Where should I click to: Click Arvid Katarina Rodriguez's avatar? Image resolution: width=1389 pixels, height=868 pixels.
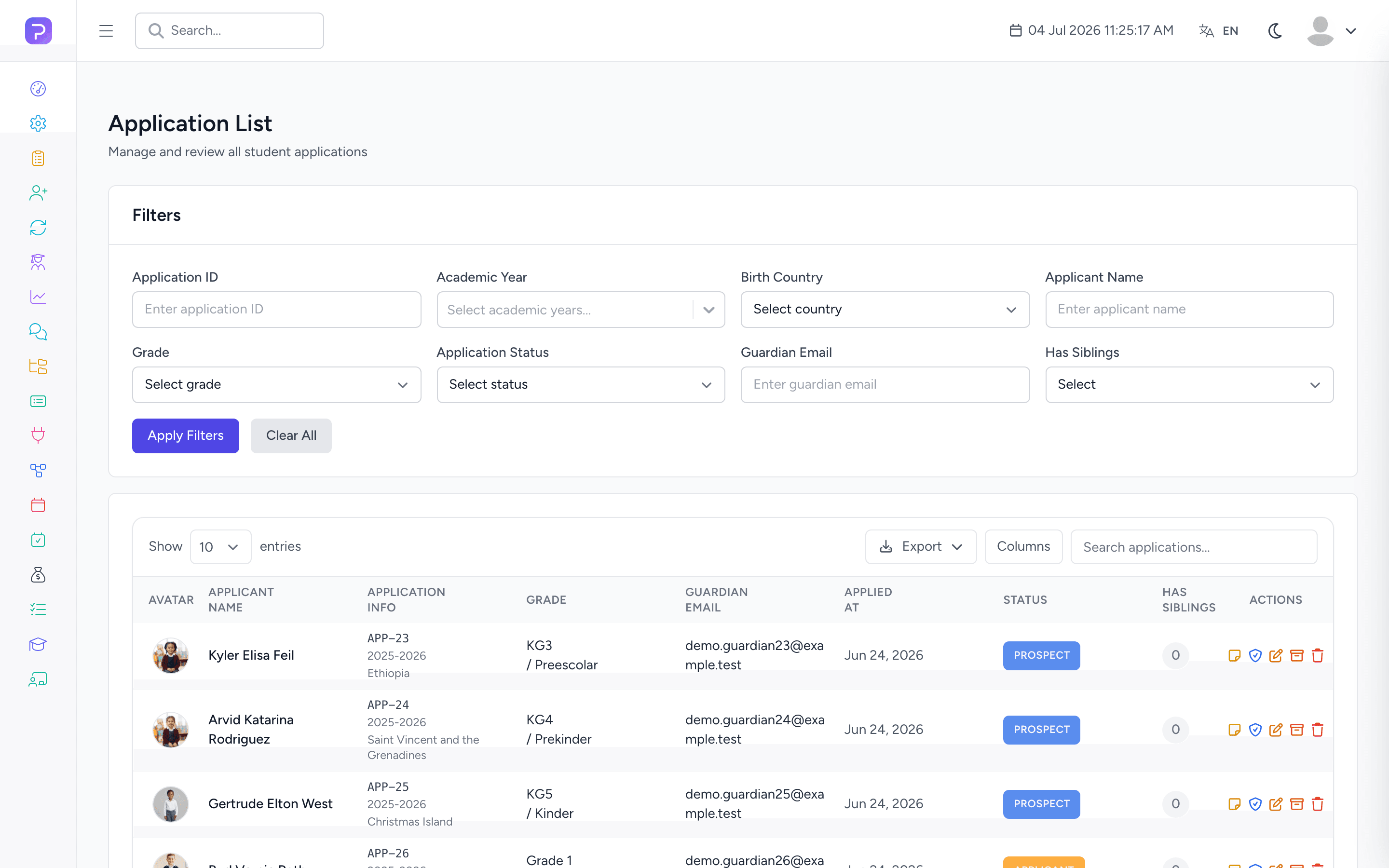pos(170,730)
